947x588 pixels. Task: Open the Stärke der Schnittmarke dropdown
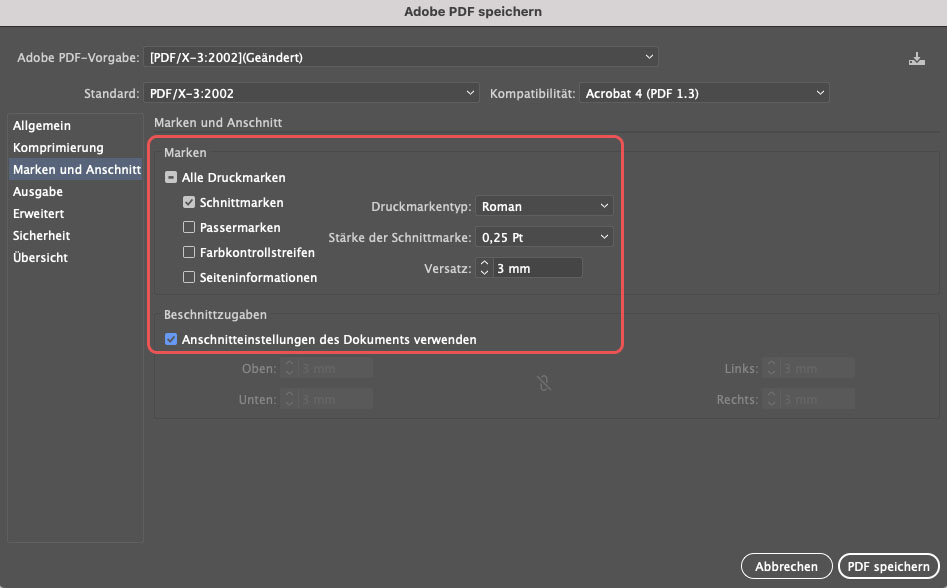tap(544, 237)
